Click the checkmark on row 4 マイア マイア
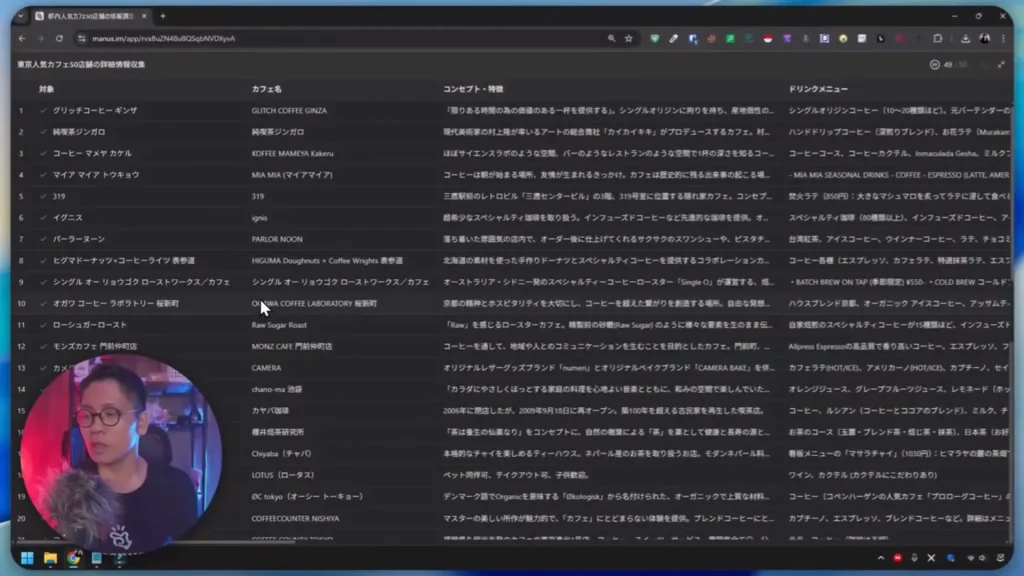 [x=43, y=175]
